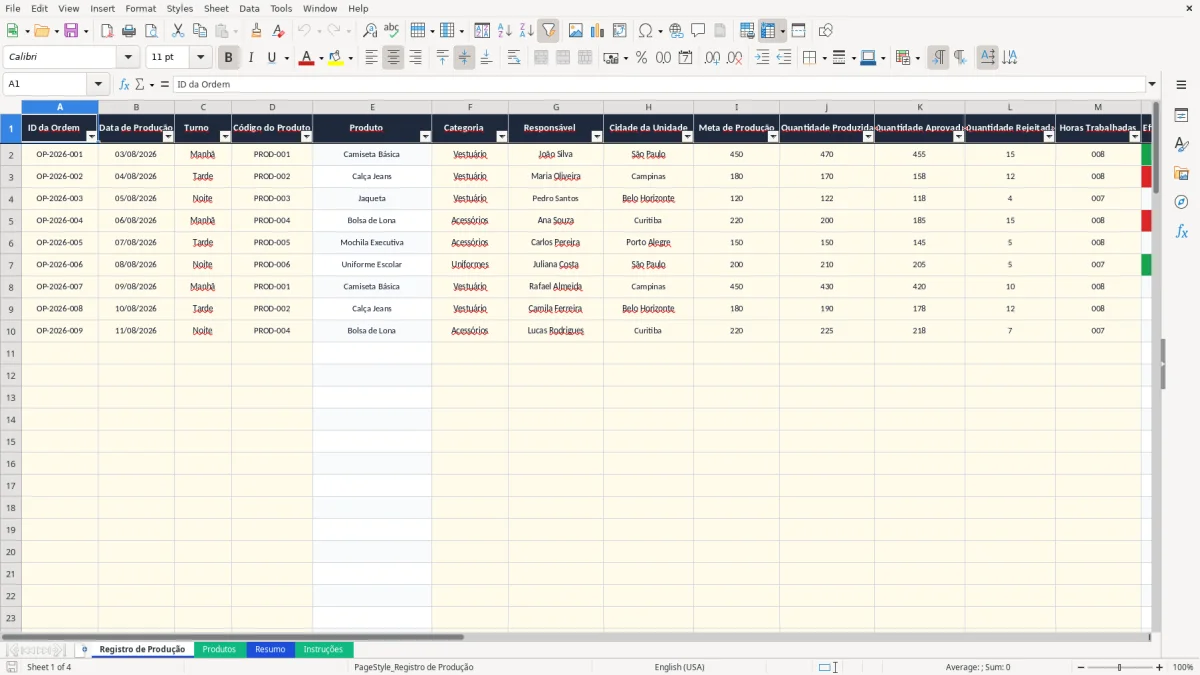The height and width of the screenshot is (675, 1200).
Task: Toggle Align Left
Action: [371, 58]
